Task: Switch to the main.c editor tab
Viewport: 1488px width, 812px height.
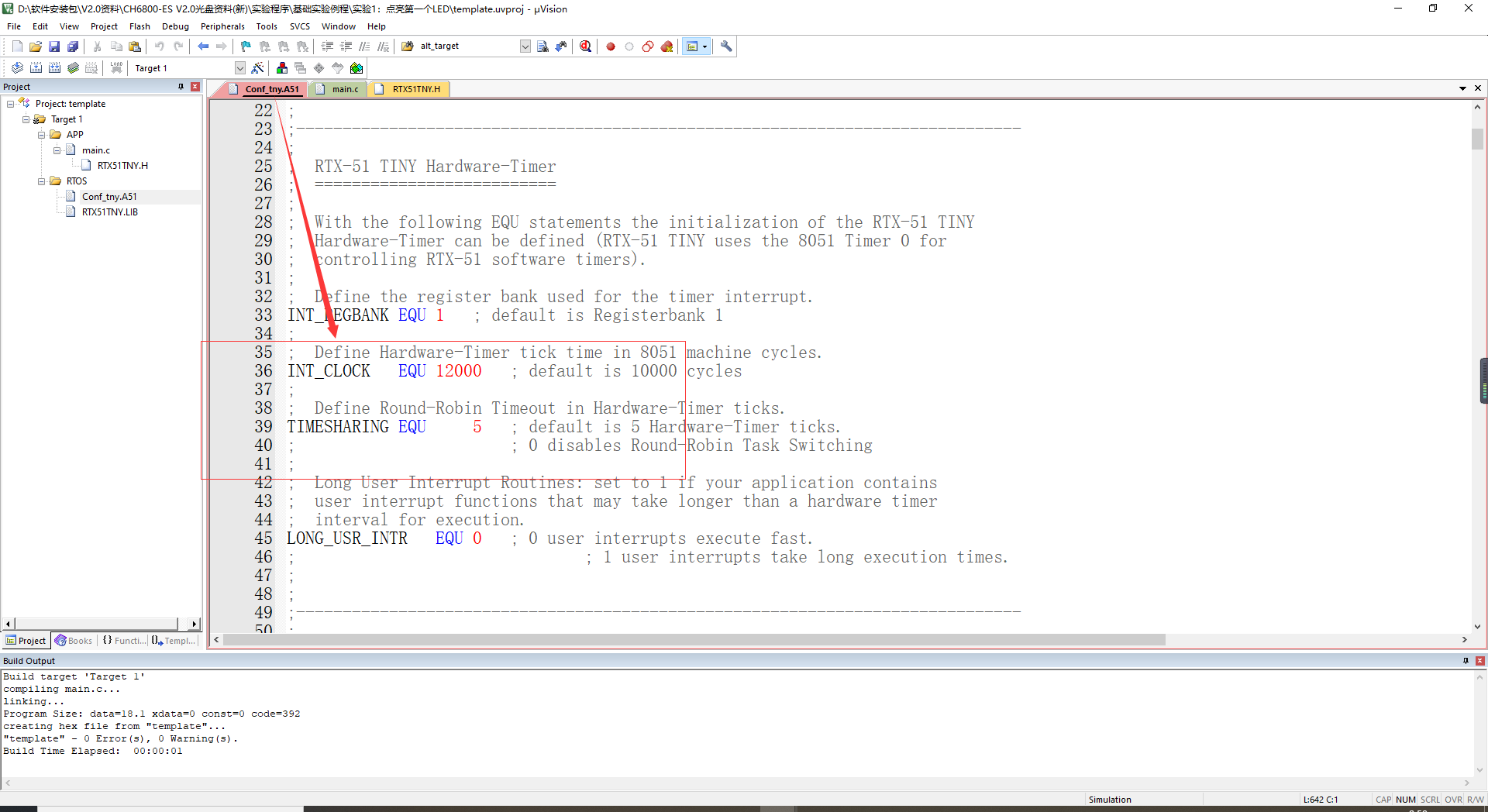Action: pyautogui.click(x=339, y=89)
